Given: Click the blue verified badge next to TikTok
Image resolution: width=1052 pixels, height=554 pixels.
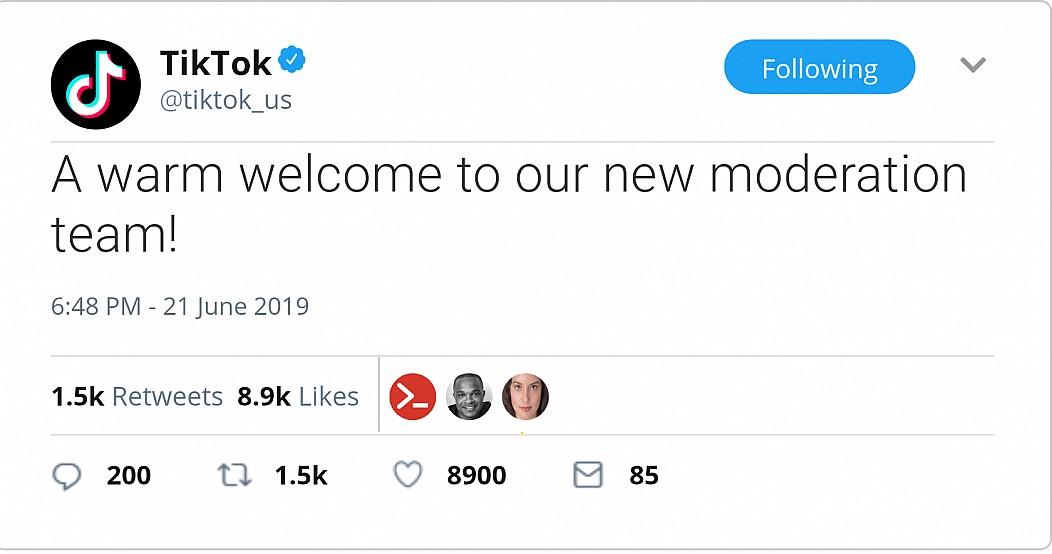Looking at the screenshot, I should coord(292,60).
